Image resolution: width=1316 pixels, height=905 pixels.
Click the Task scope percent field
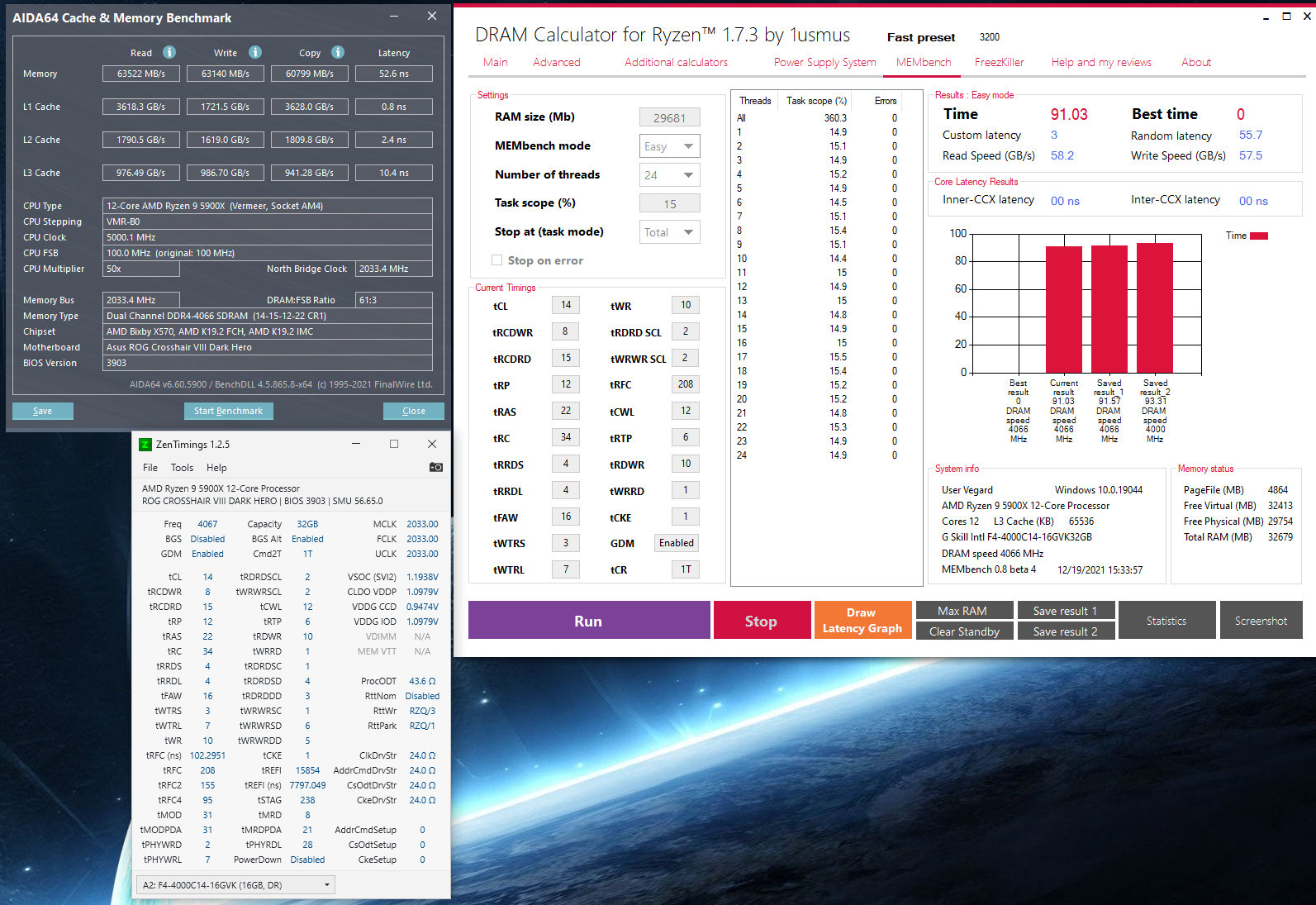(x=670, y=203)
